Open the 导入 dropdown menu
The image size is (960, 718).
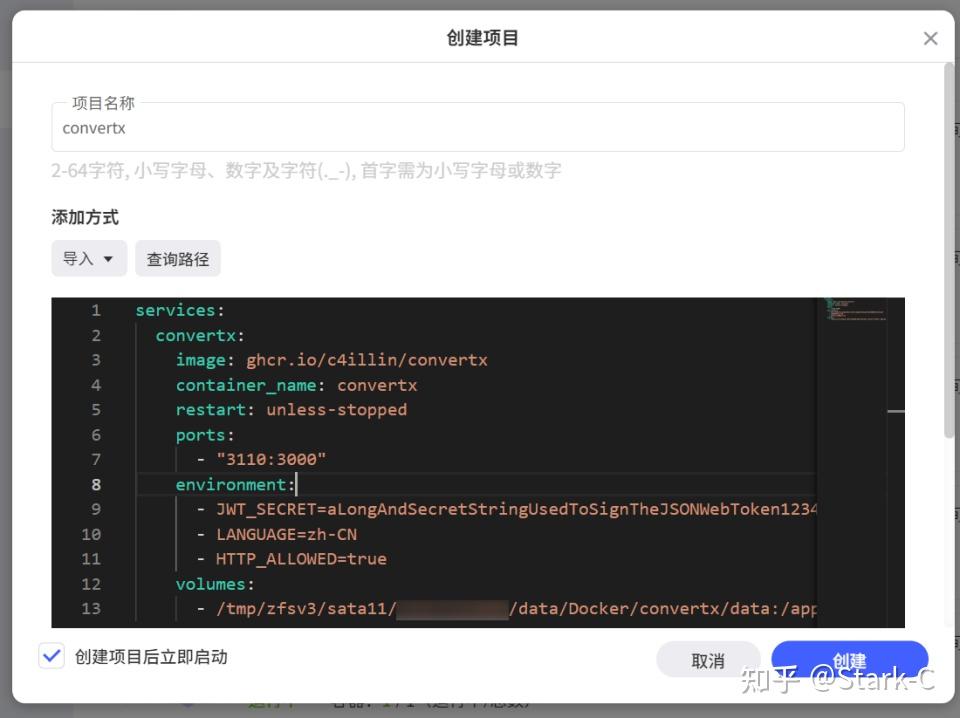pos(88,258)
